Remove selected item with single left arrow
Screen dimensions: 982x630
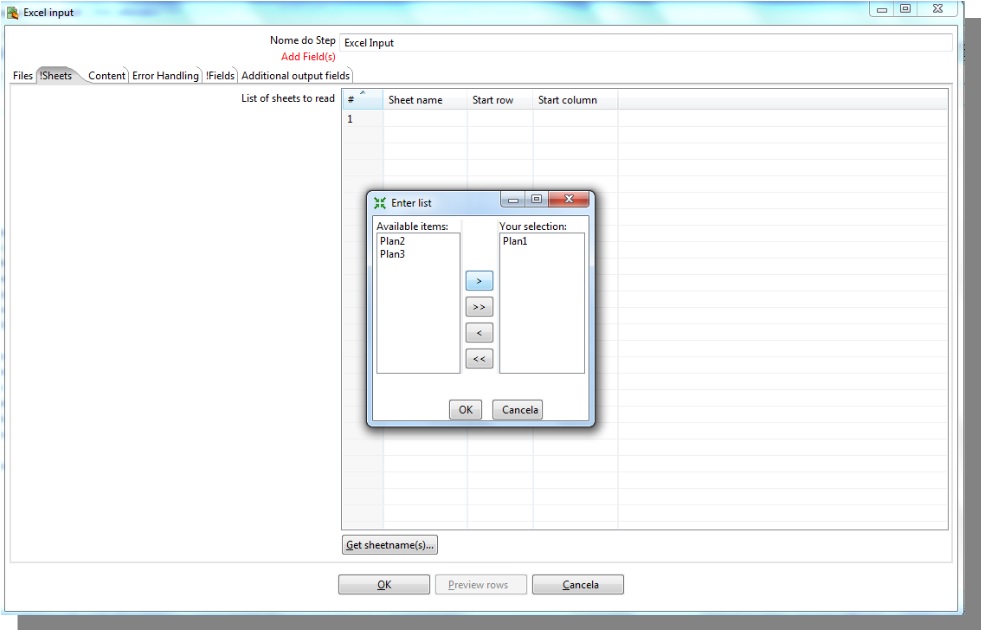(479, 333)
